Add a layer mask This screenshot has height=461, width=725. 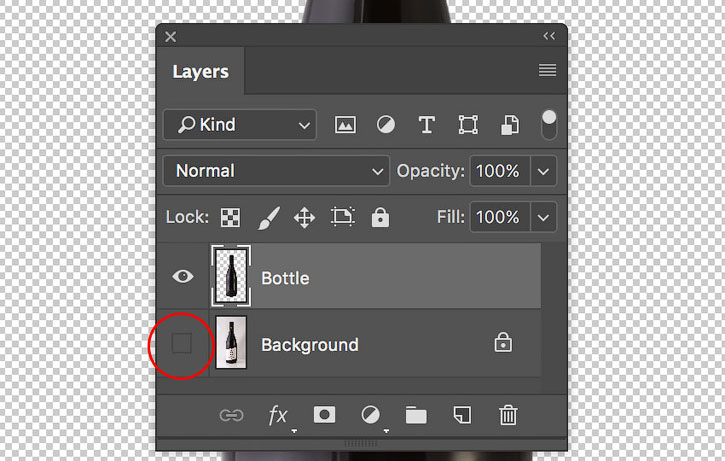pos(324,415)
